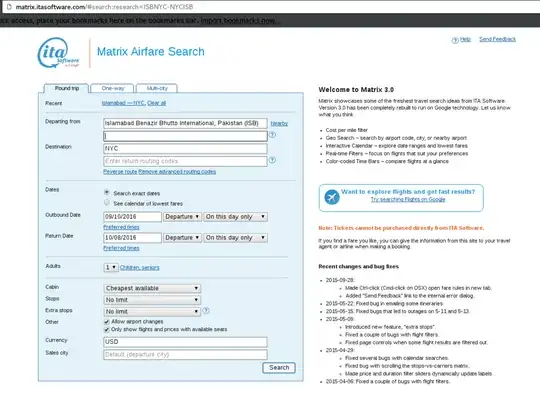The image size is (540, 393).
Task: Click the help question mark icon near Help
Action: pos(455,40)
